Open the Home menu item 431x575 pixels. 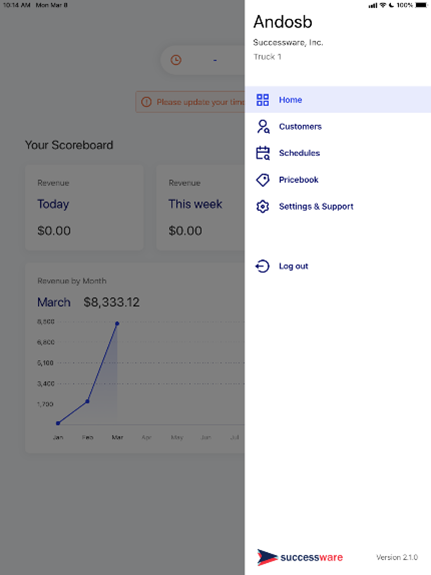click(x=338, y=100)
